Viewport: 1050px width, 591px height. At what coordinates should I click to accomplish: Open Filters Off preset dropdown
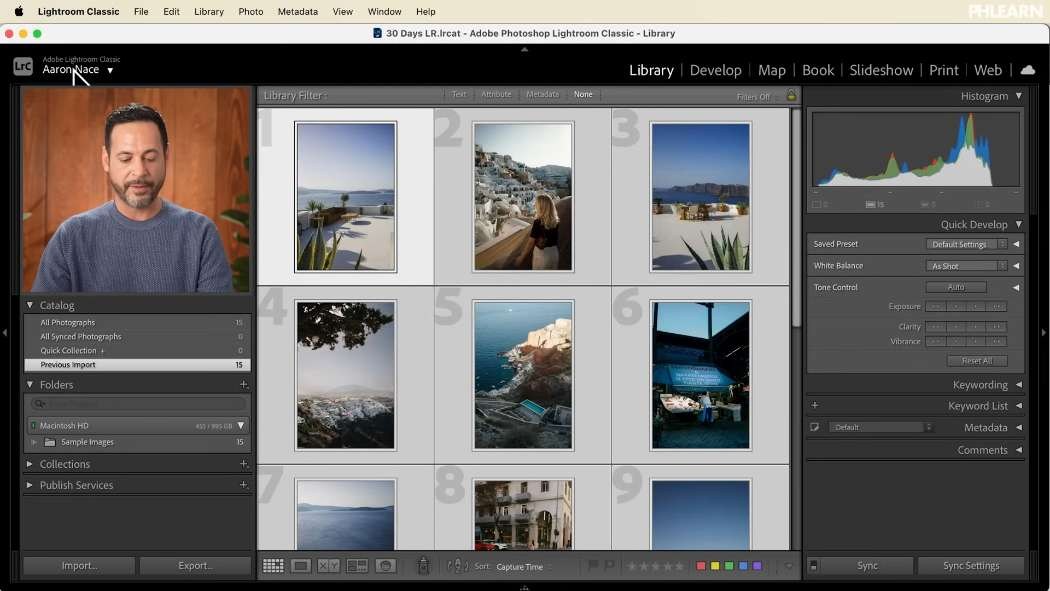(757, 96)
